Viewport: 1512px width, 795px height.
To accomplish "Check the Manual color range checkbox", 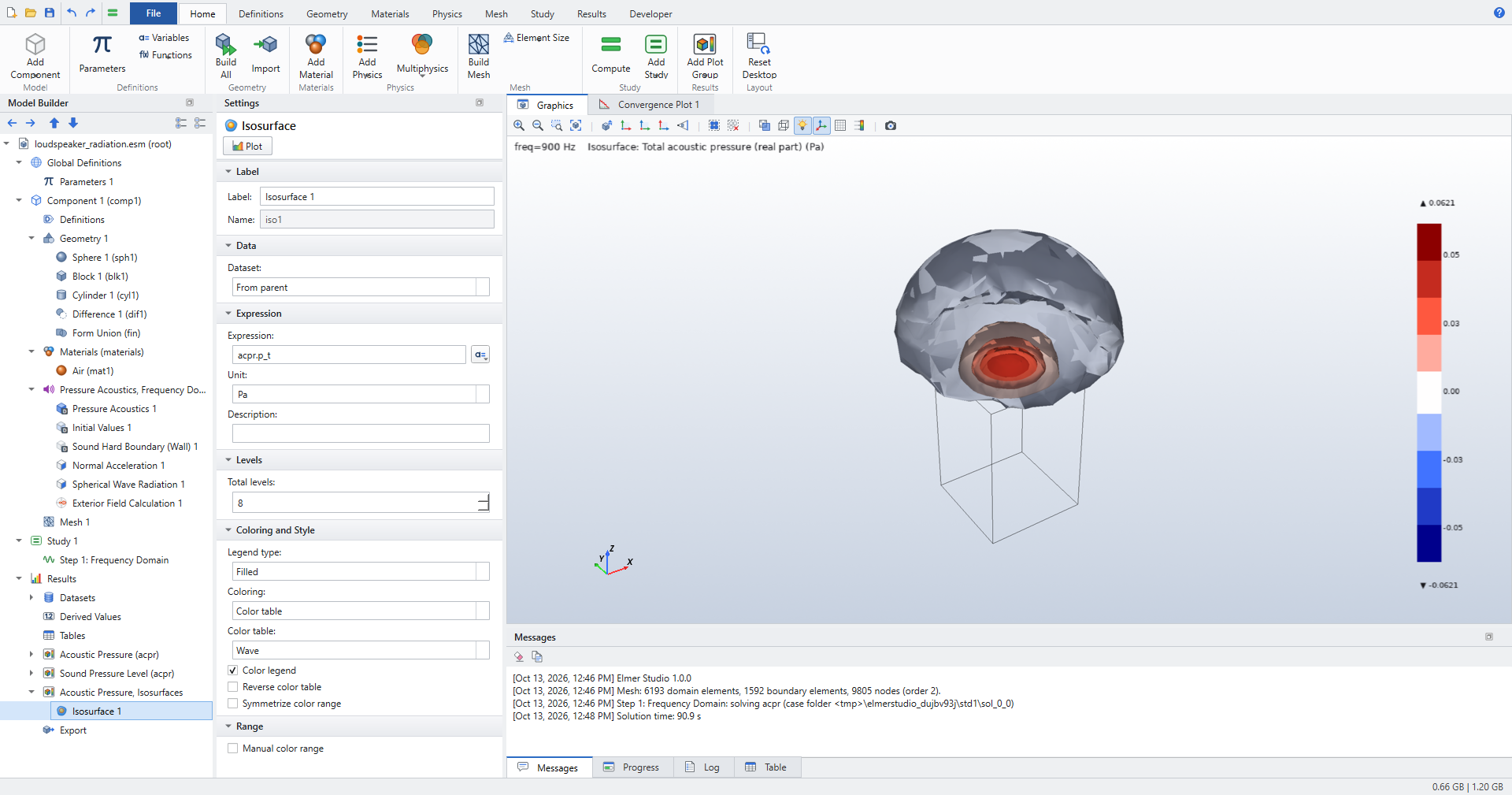I will point(233,749).
